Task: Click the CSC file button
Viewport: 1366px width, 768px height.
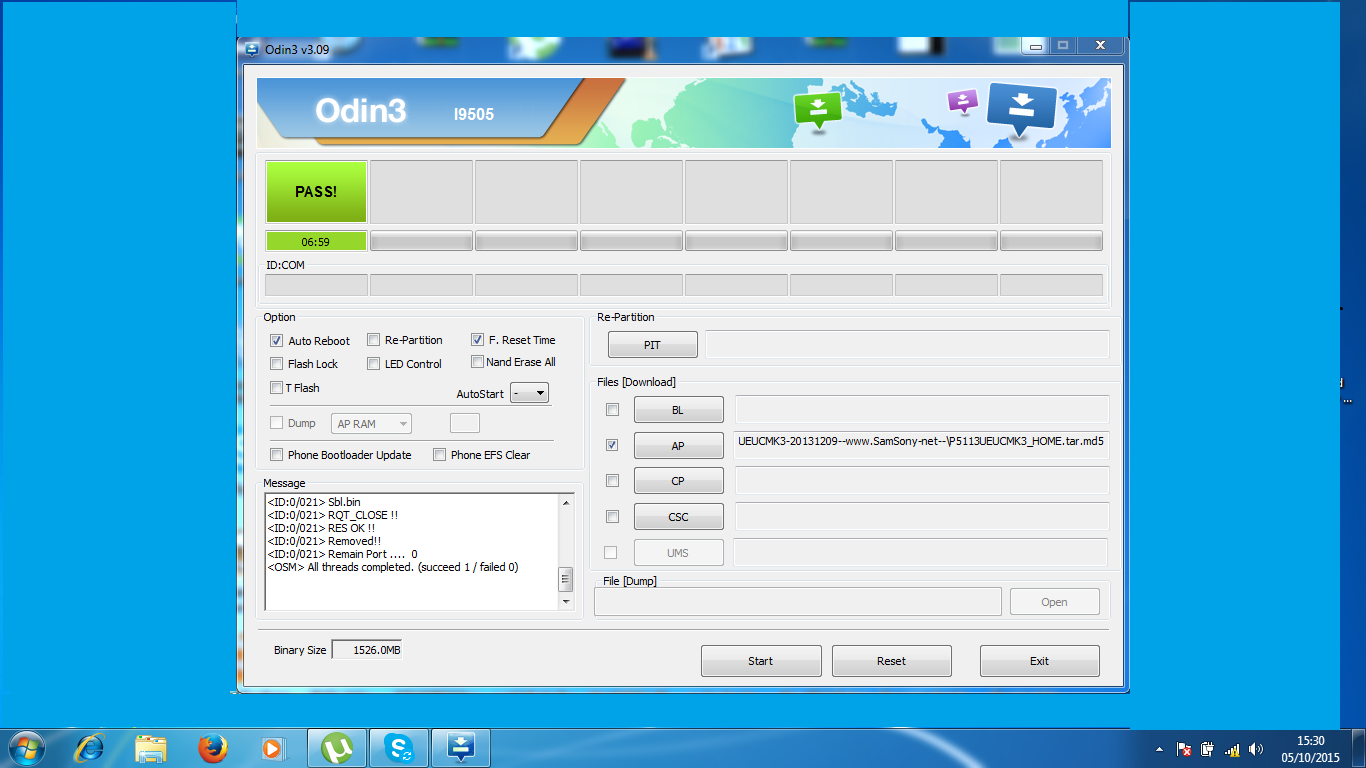Action: (x=678, y=517)
